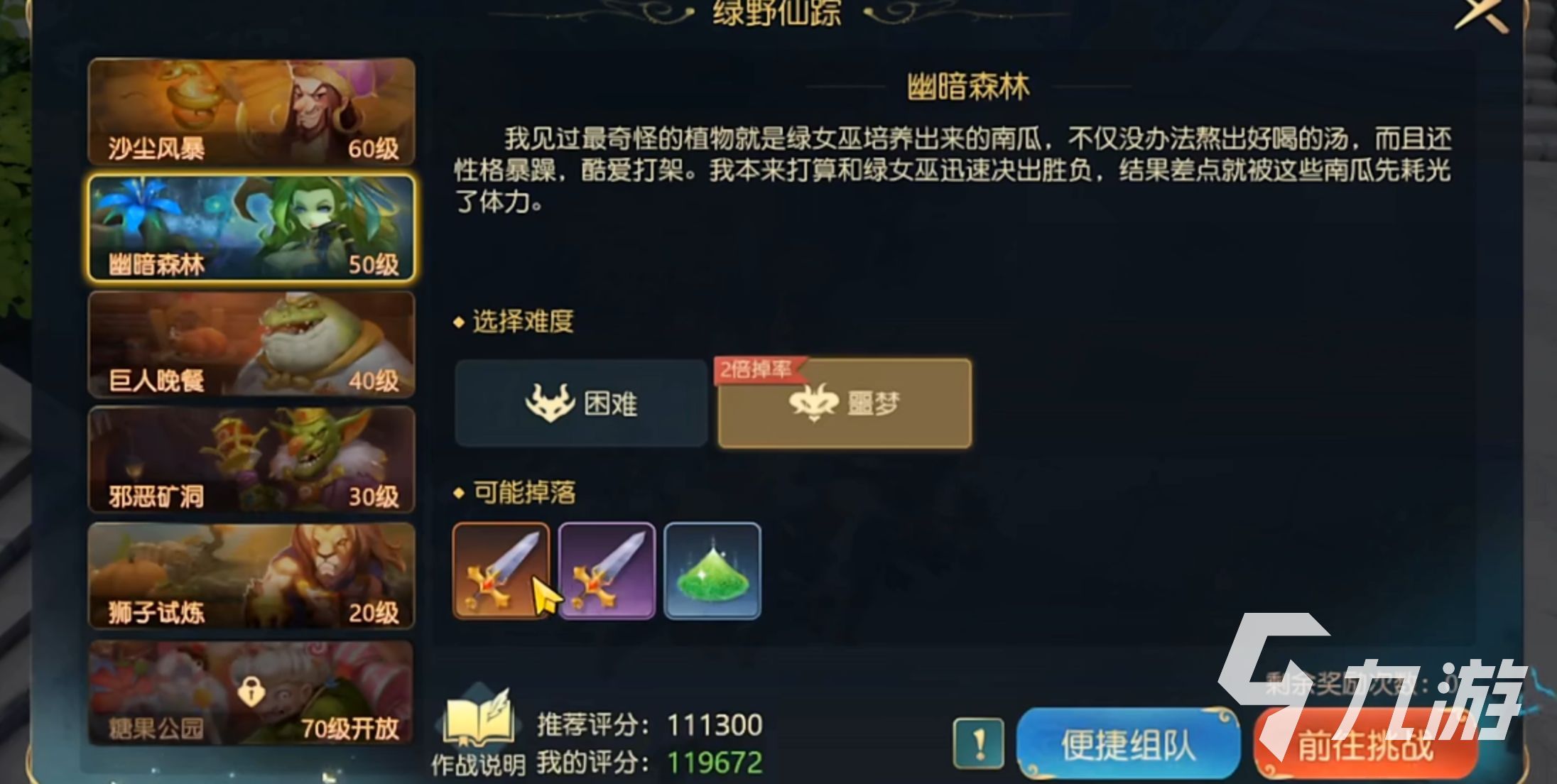
Task: Click the mask icon beside 困难
Action: (549, 403)
